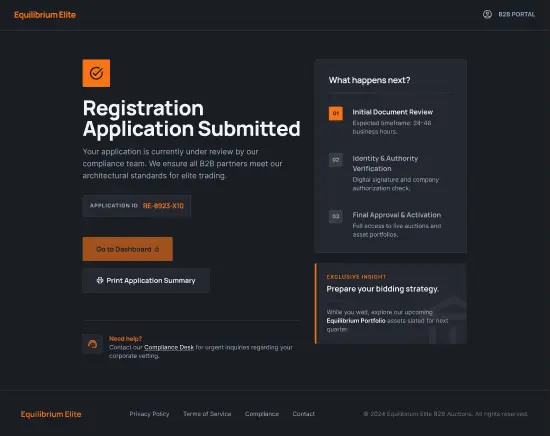Select the application ID RE-8923-X10

point(163,206)
